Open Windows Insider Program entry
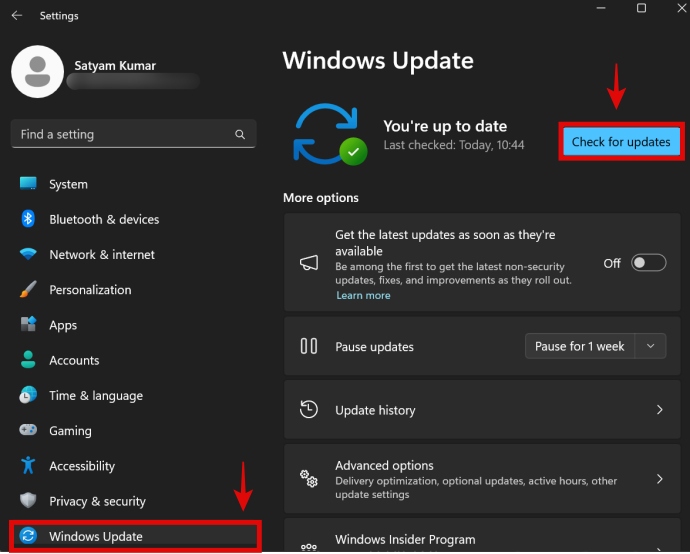Image resolution: width=690 pixels, height=554 pixels. (482, 536)
